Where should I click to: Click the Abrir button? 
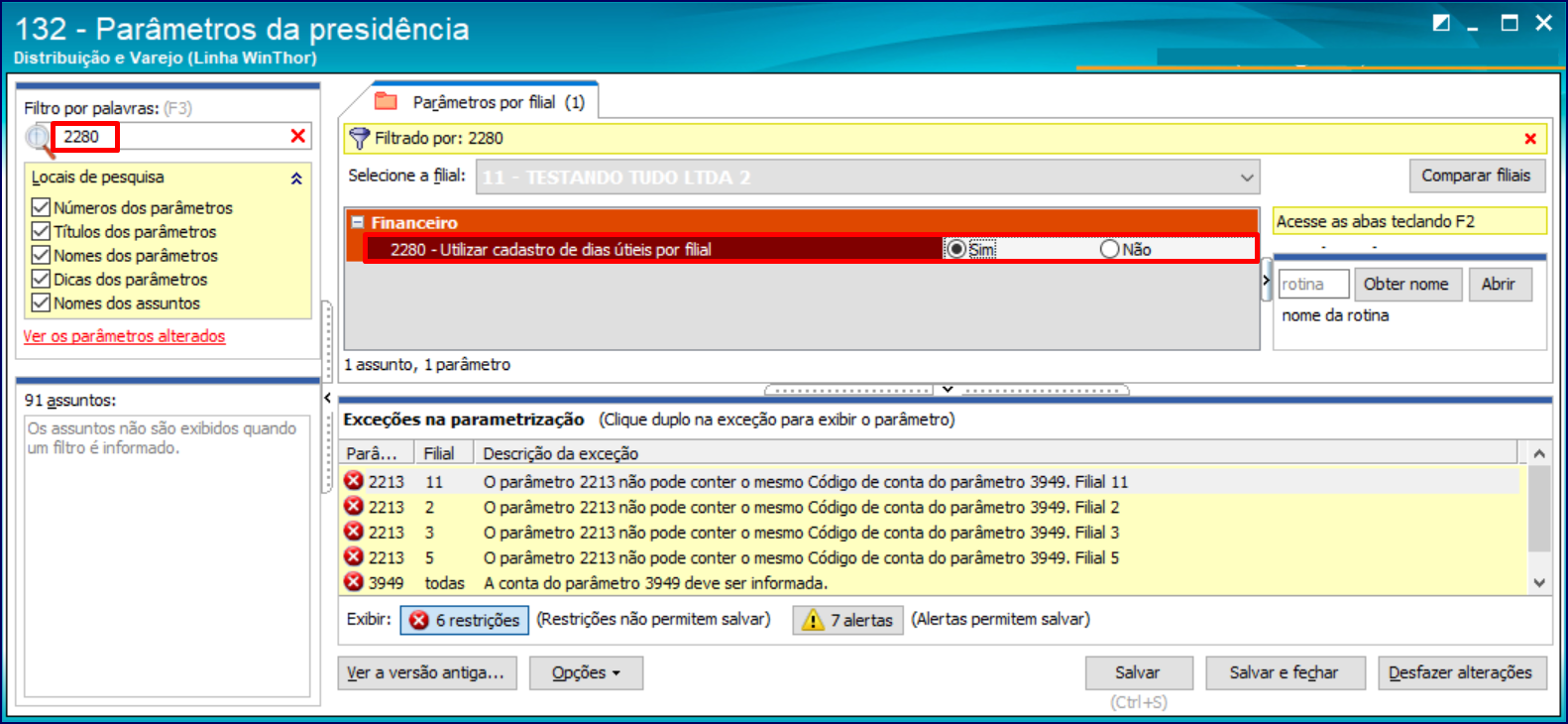coord(1498,284)
